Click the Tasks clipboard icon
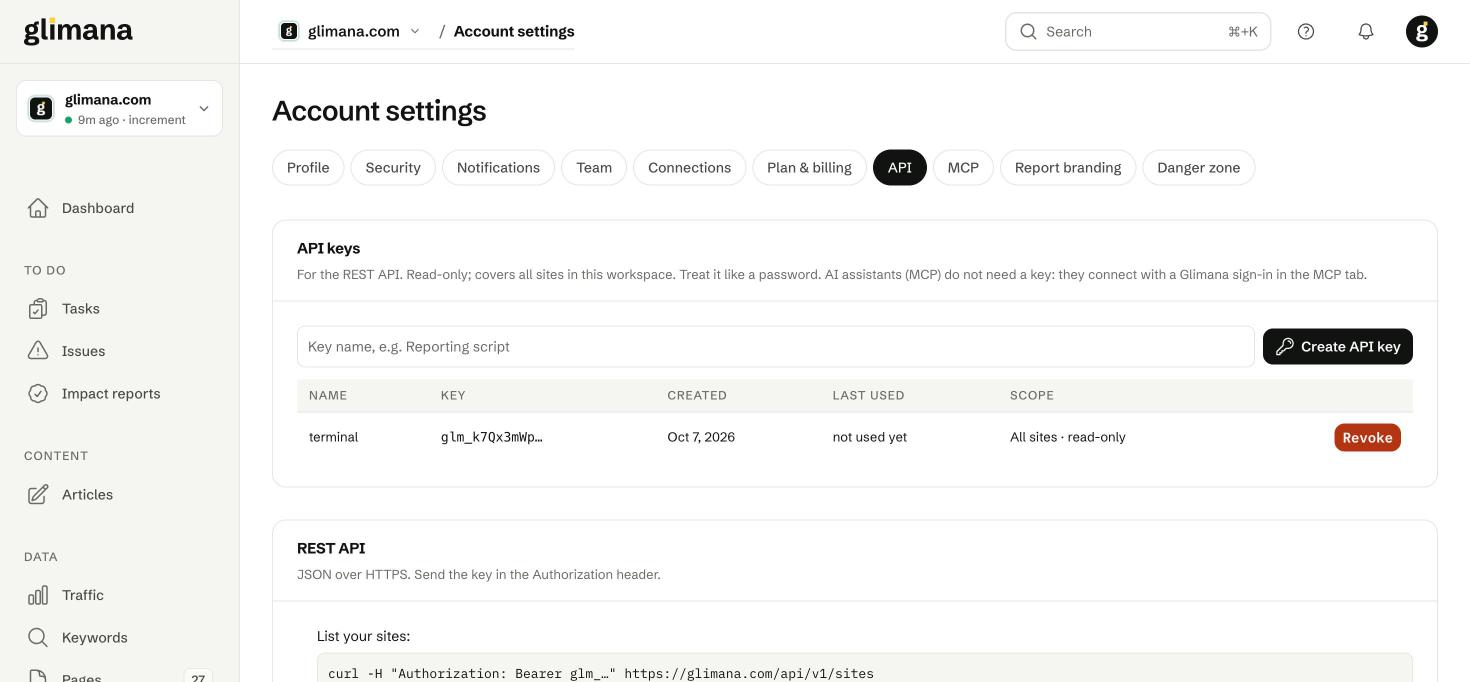Viewport: 1470px width, 682px height. point(38,309)
